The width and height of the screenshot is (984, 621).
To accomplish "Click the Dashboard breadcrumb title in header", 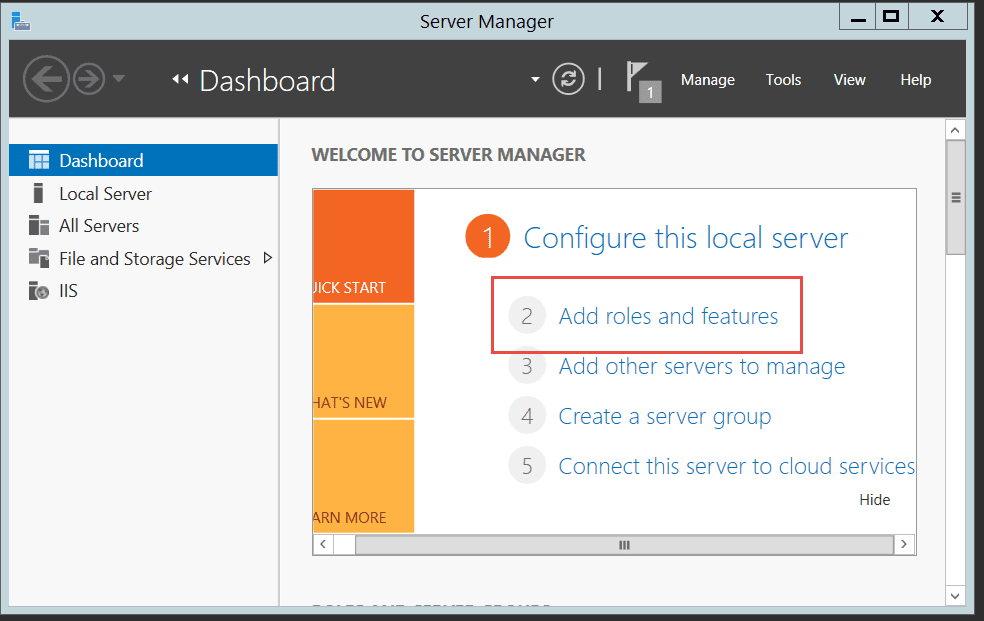I will [267, 81].
